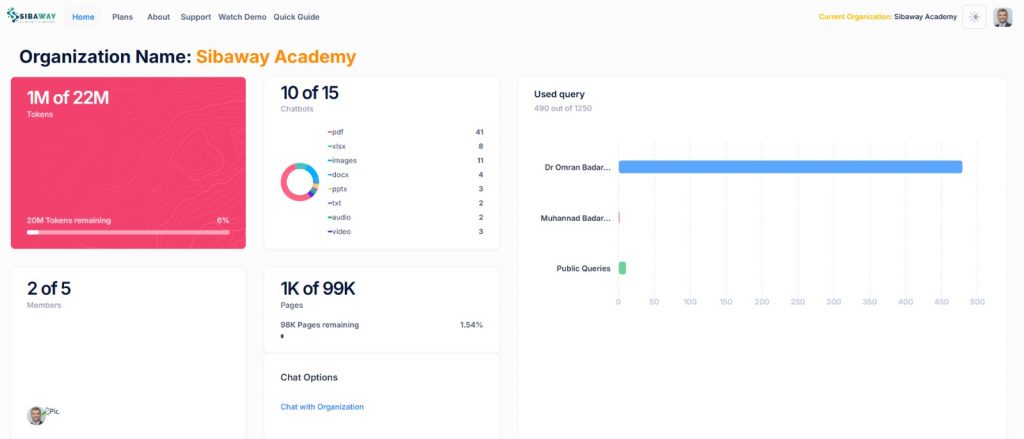Click the 'Chat Options' heading
This screenshot has height=439, width=1024.
309,378
